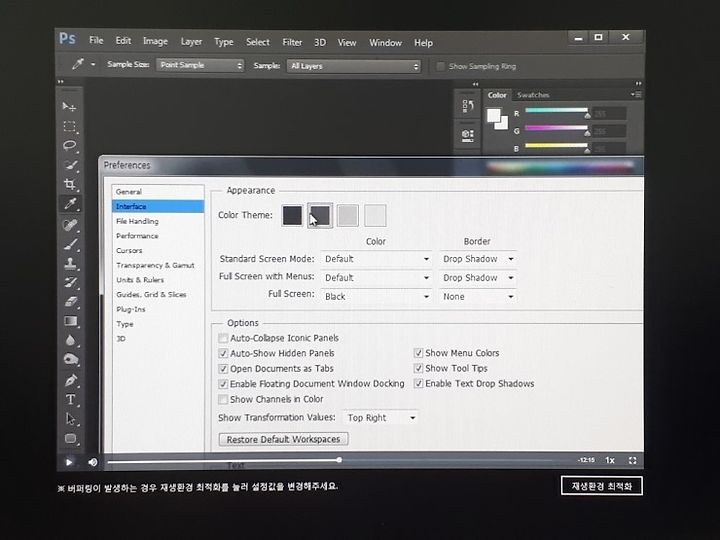Select the Quick Selection tool
The height and width of the screenshot is (540, 720).
[70, 165]
